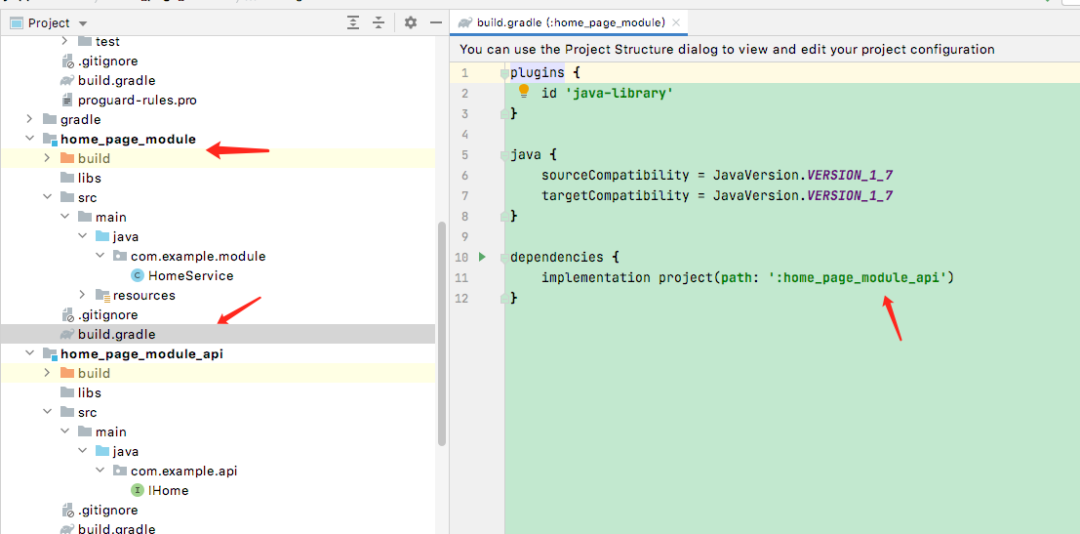Screen dimensions: 1080x534
Task: Open the Project view dropdown
Action: pyautogui.click(x=83, y=23)
